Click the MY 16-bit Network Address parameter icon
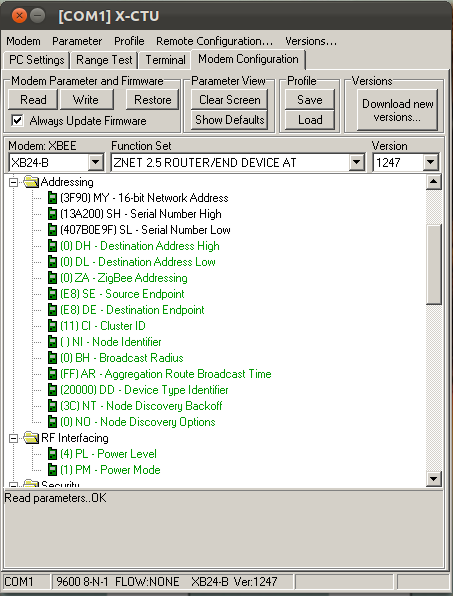453x596 pixels. pos(52,198)
